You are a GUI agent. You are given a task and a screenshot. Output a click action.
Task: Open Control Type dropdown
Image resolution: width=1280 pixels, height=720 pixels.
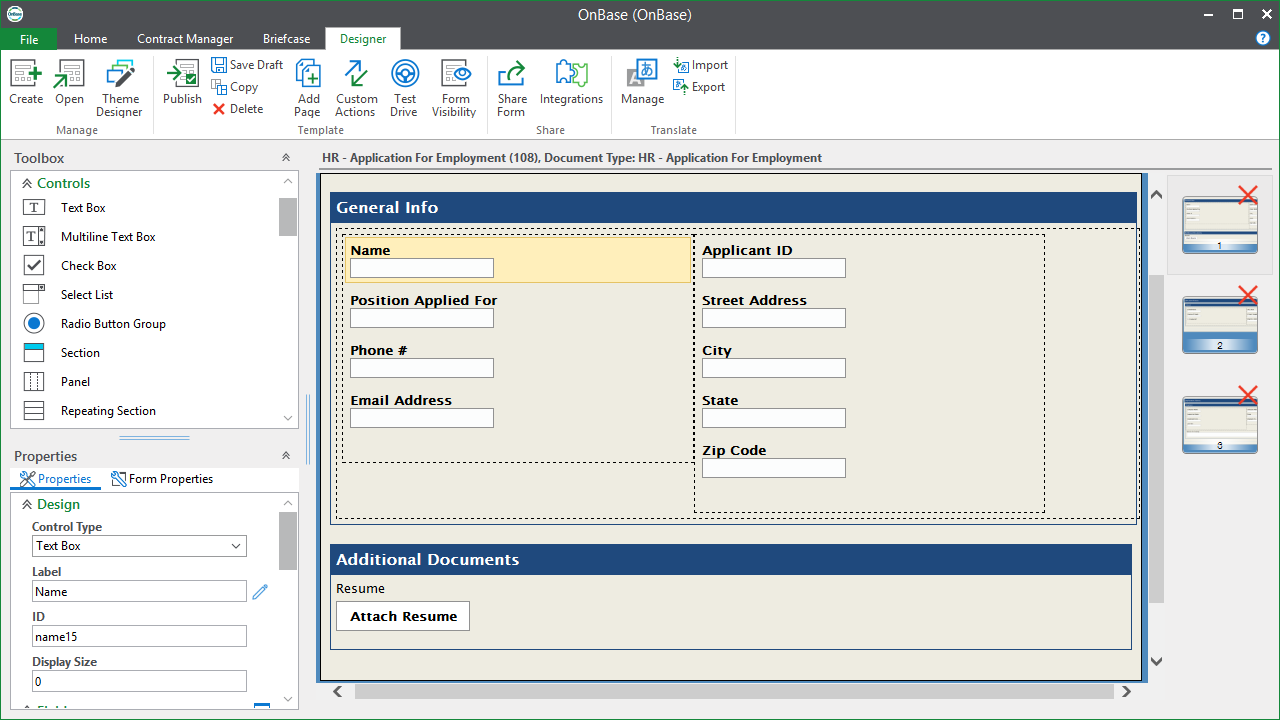coord(139,546)
